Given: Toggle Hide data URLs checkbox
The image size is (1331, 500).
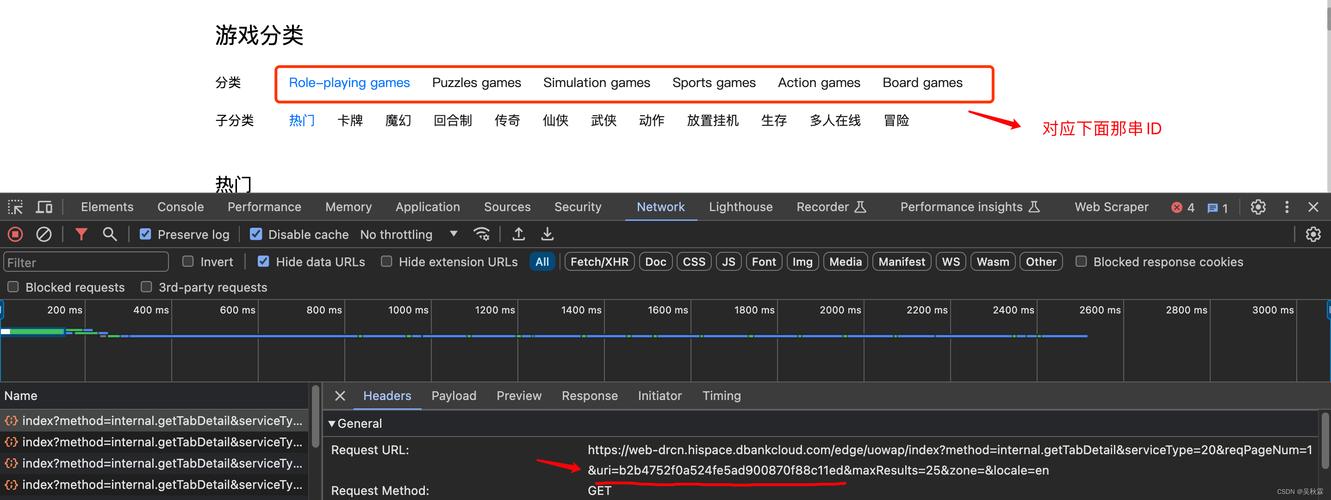Looking at the screenshot, I should pos(264,261).
